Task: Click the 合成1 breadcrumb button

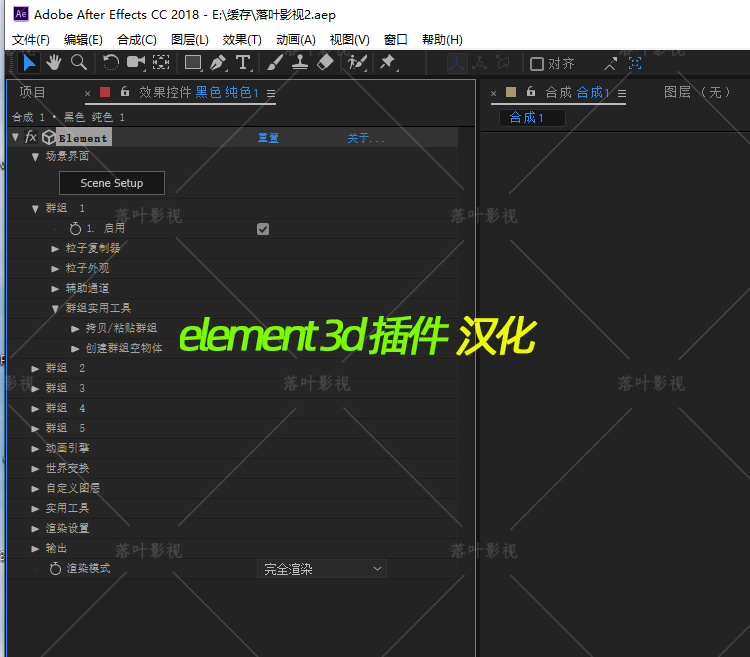Action: pos(532,118)
